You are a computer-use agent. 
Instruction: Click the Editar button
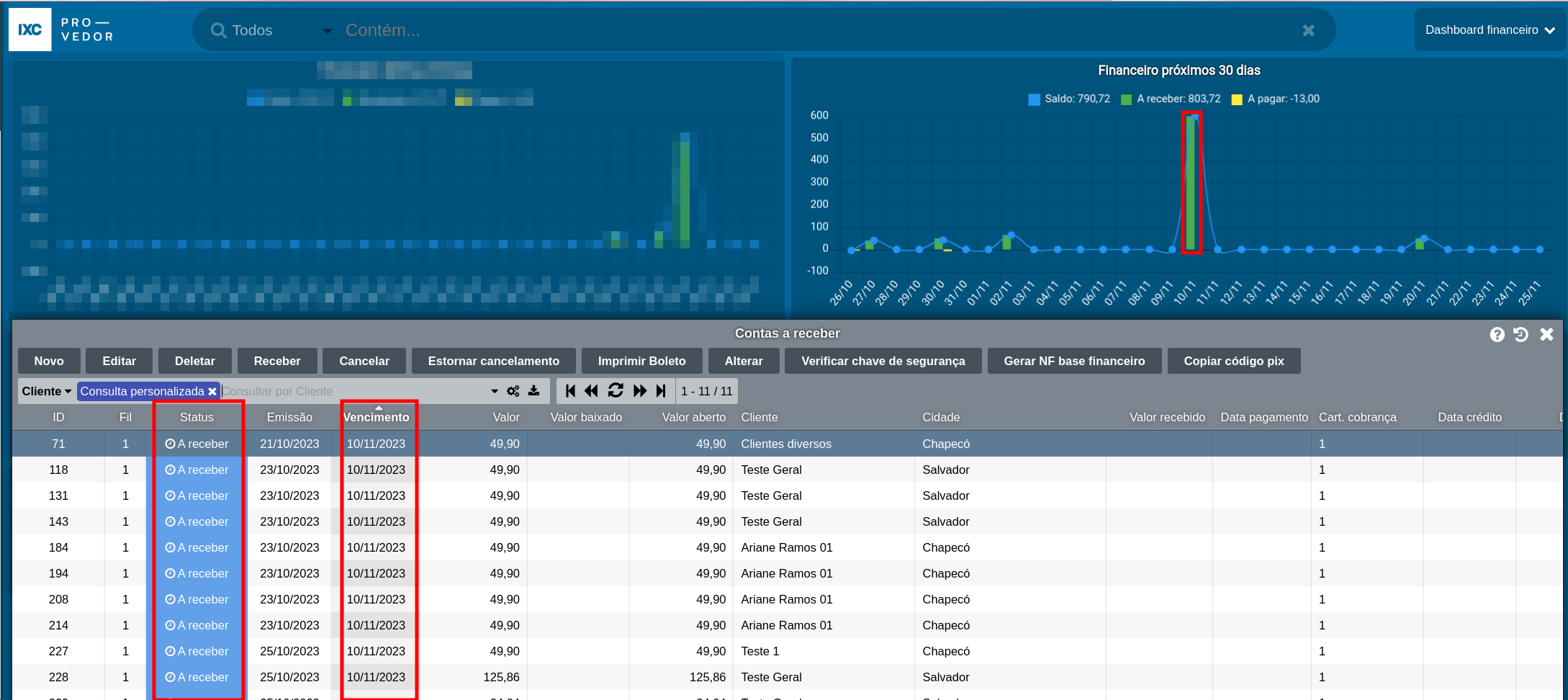pos(119,361)
